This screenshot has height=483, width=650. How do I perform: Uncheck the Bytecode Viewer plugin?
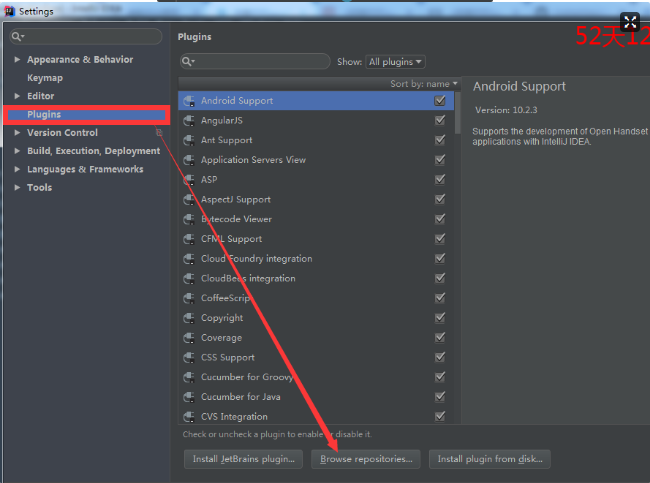[440, 218]
